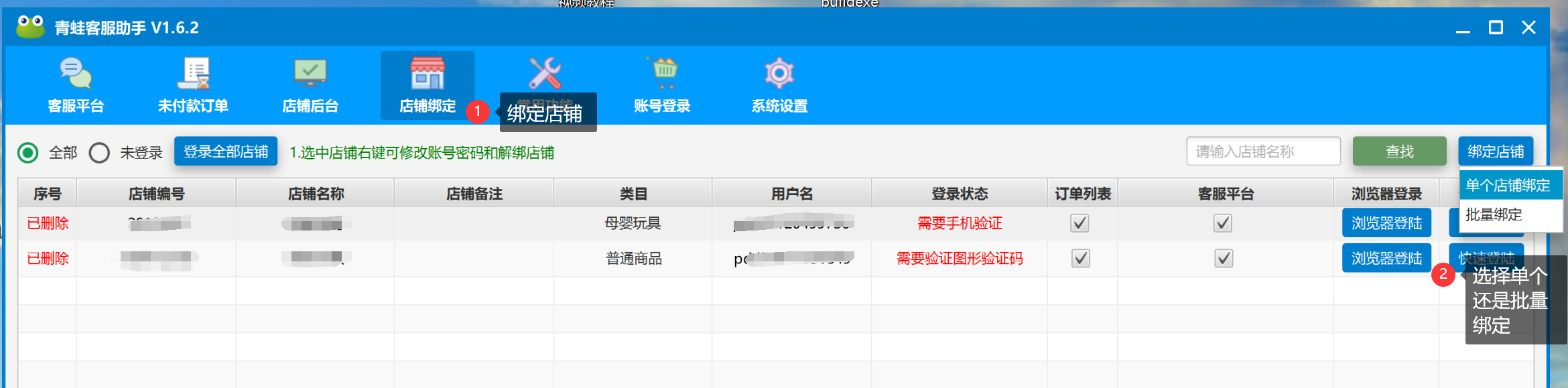Open the 绑定店铺 dropdown button
Image resolution: width=1568 pixels, height=388 pixels.
(1496, 151)
